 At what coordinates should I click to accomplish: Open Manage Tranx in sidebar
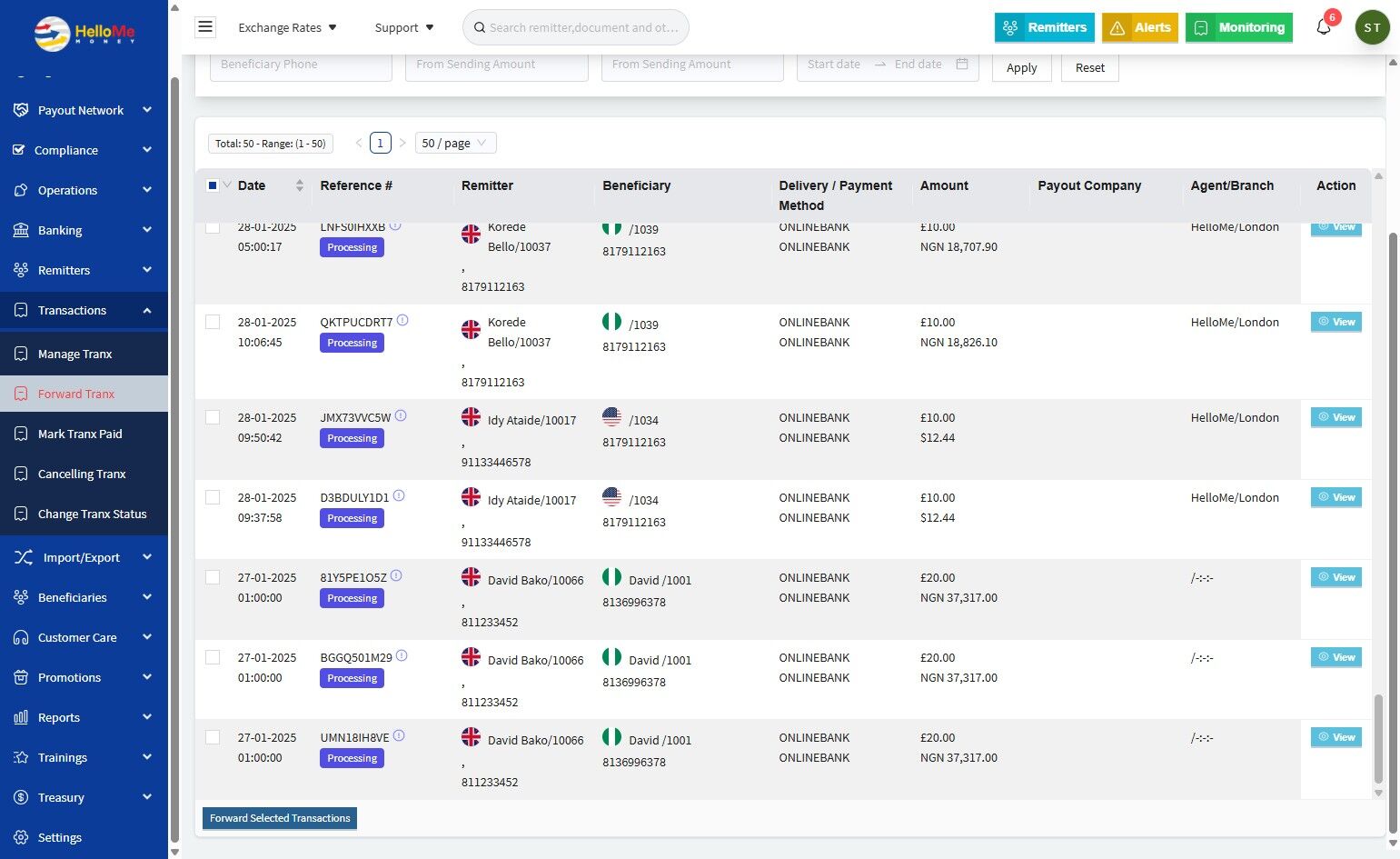coord(74,354)
